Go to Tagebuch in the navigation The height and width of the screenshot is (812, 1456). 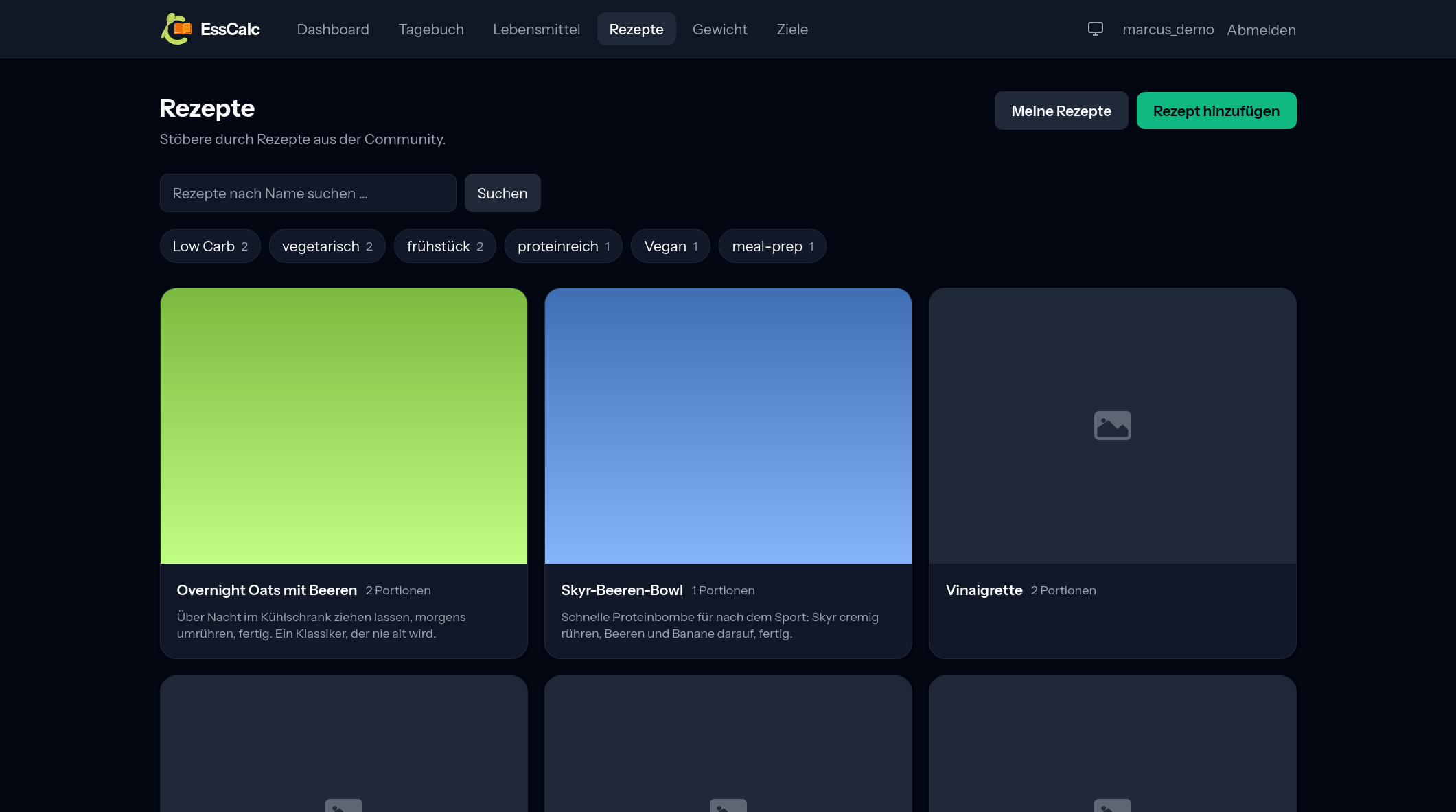click(431, 29)
